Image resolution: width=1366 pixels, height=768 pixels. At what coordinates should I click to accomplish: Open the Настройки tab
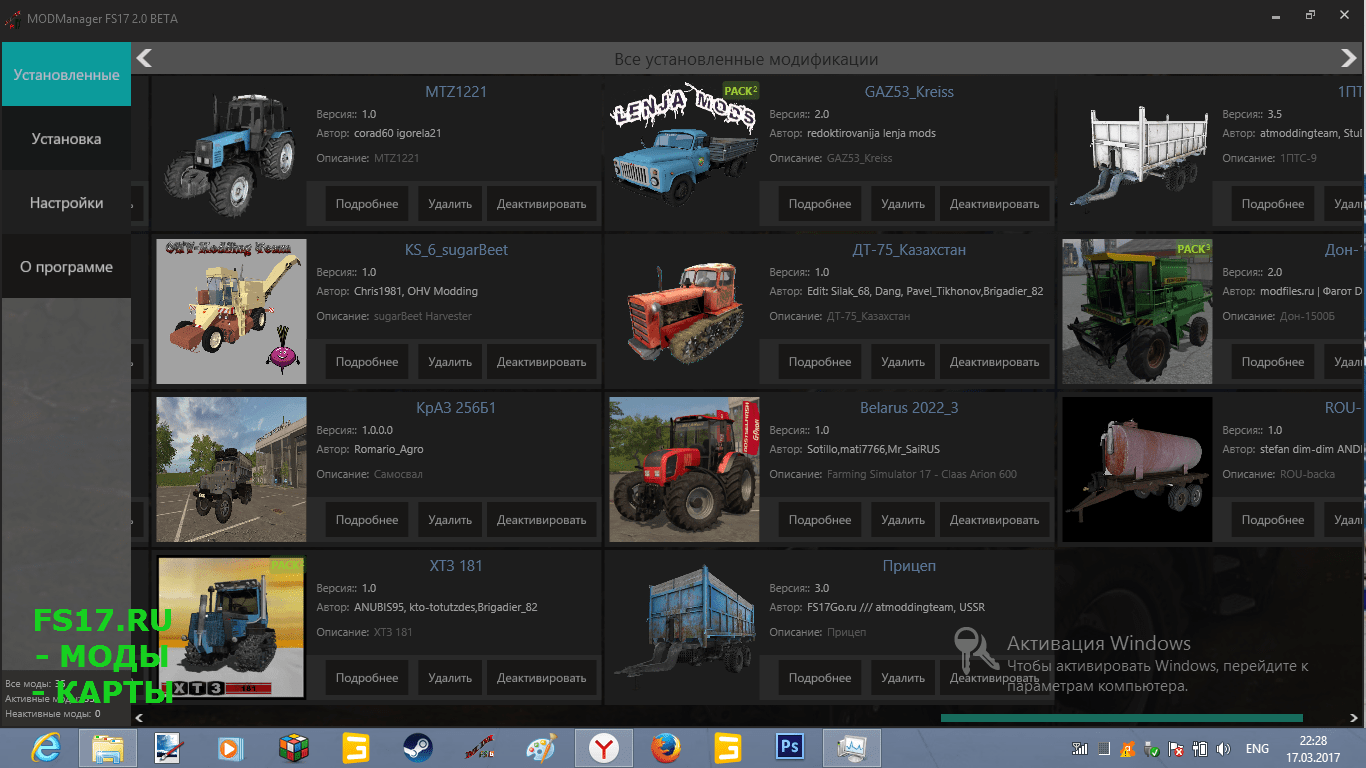(66, 203)
